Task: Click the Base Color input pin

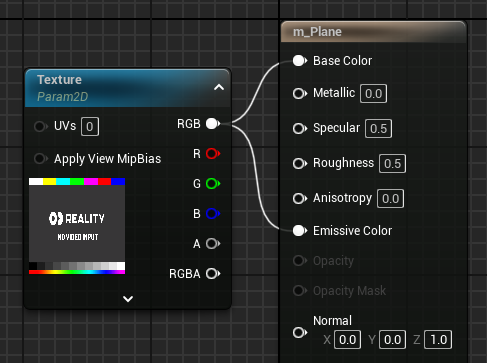Action: 300,61
